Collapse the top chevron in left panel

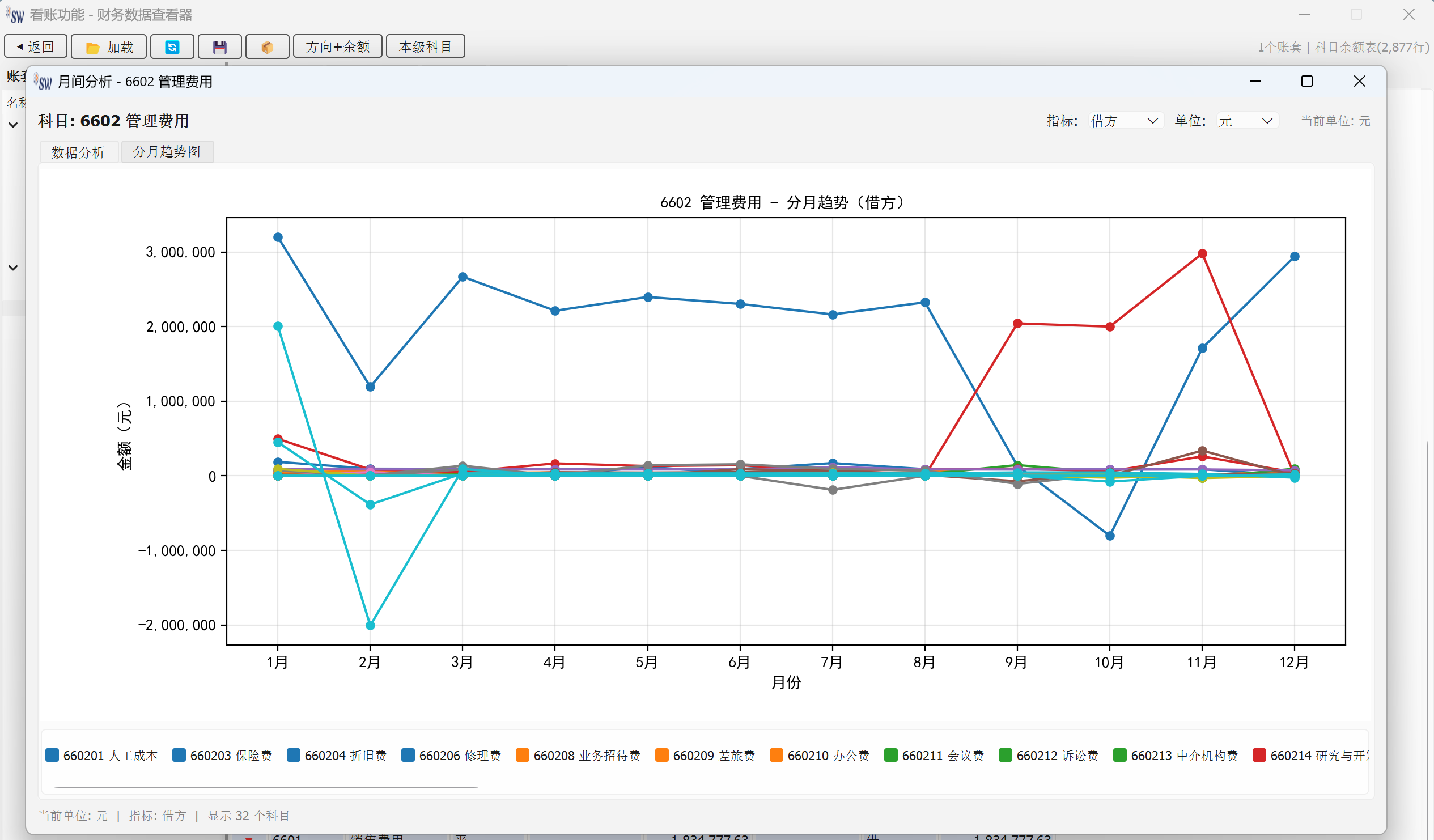pos(13,125)
